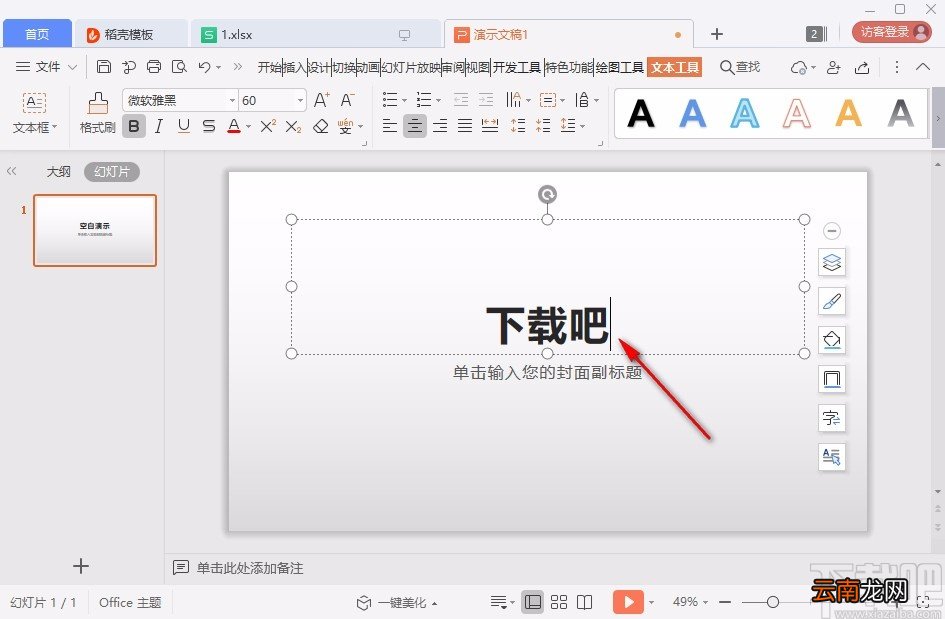This screenshot has width=945, height=619.
Task: Click the Find (查找) search button
Action: [740, 67]
